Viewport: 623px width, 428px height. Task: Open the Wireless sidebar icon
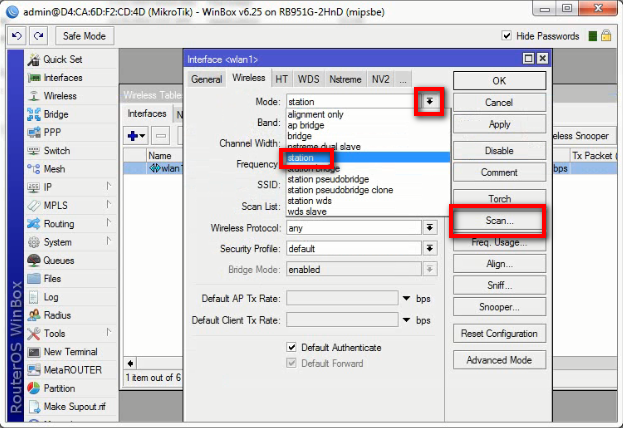(34, 96)
